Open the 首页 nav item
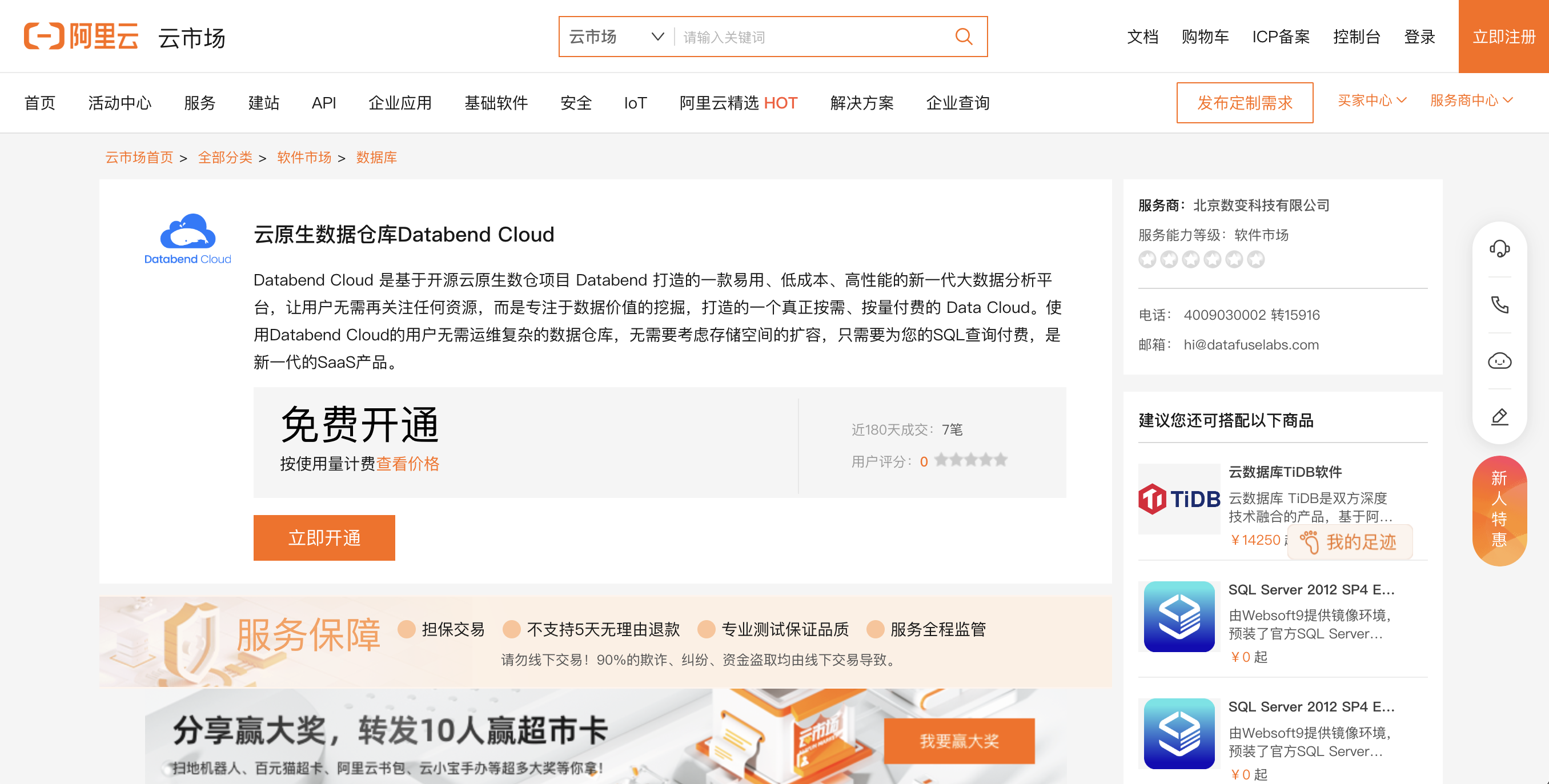The image size is (1549, 784). tap(39, 103)
